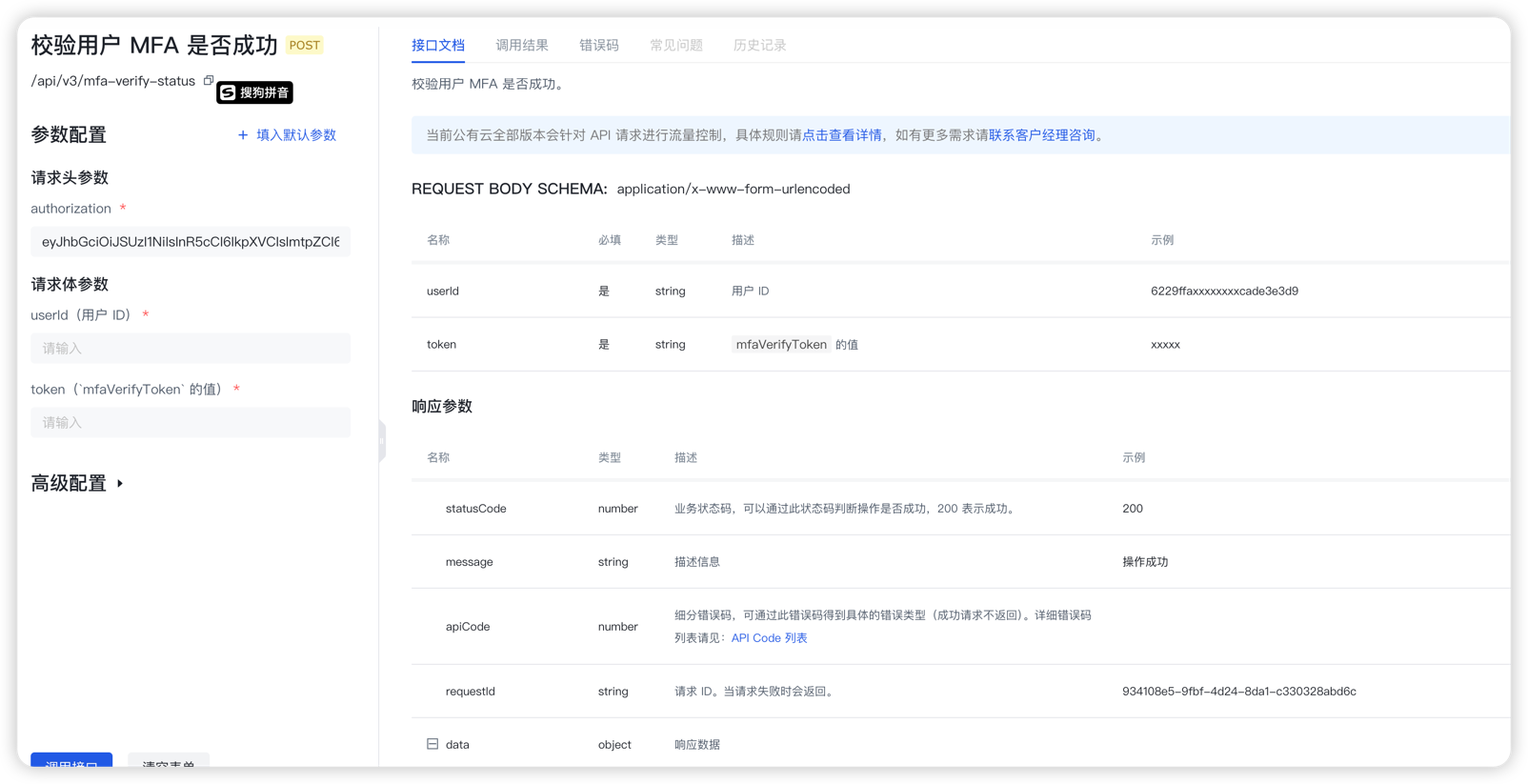Click the 填入默认参数 link

tap(296, 135)
